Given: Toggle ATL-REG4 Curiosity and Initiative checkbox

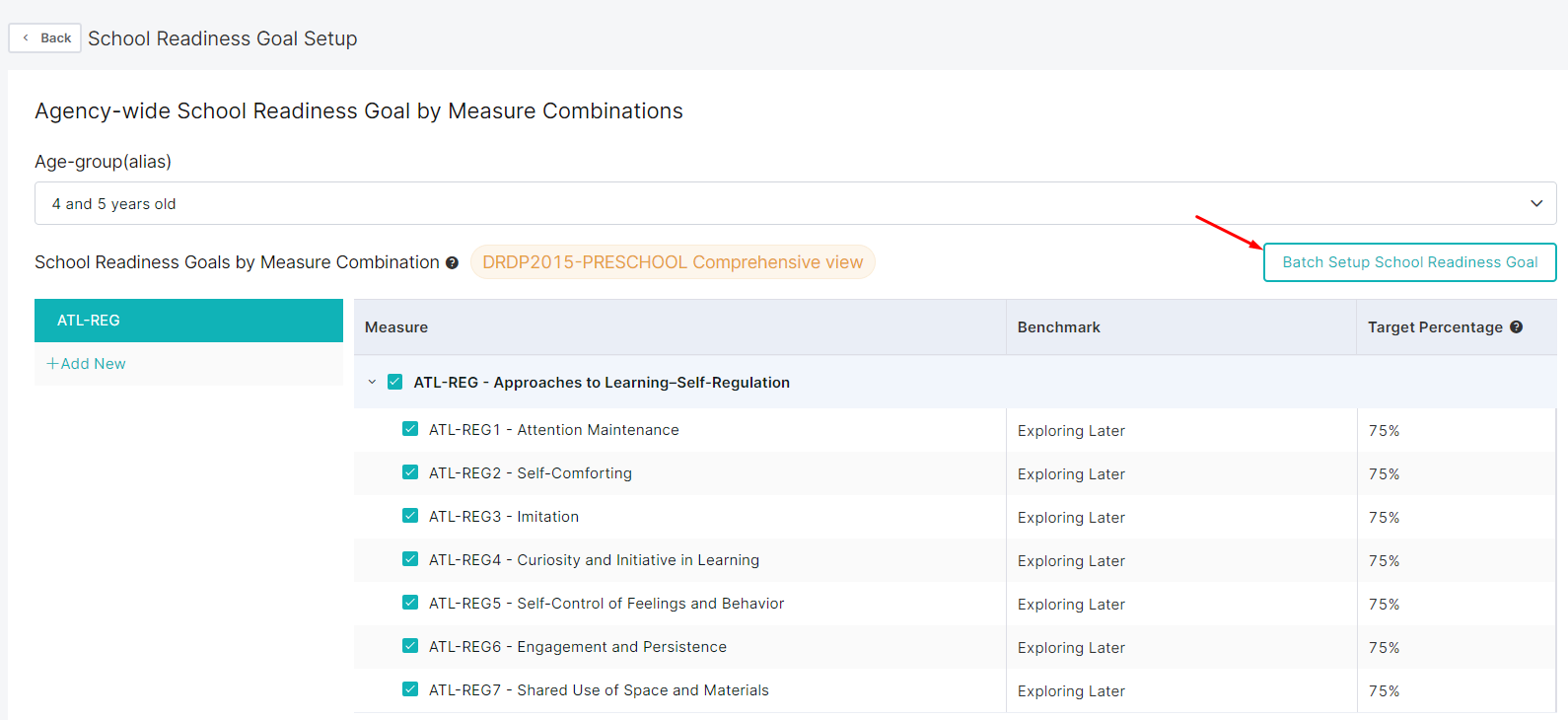Looking at the screenshot, I should point(410,559).
